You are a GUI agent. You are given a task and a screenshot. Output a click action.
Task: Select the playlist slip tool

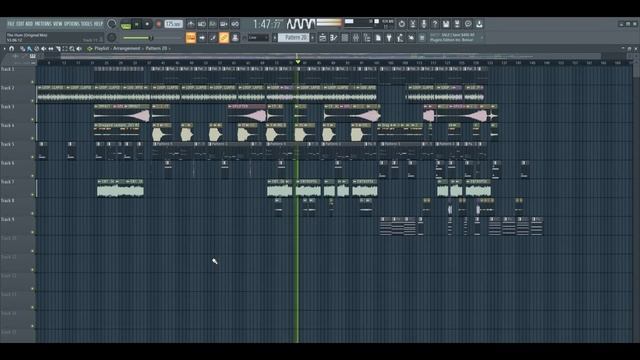click(51, 49)
